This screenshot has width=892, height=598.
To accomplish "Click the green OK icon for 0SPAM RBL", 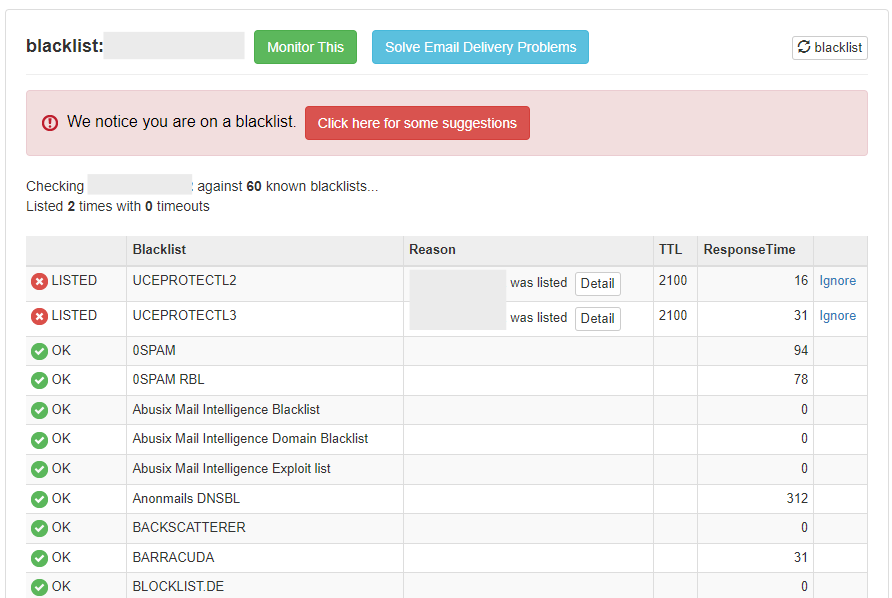I will 39,380.
